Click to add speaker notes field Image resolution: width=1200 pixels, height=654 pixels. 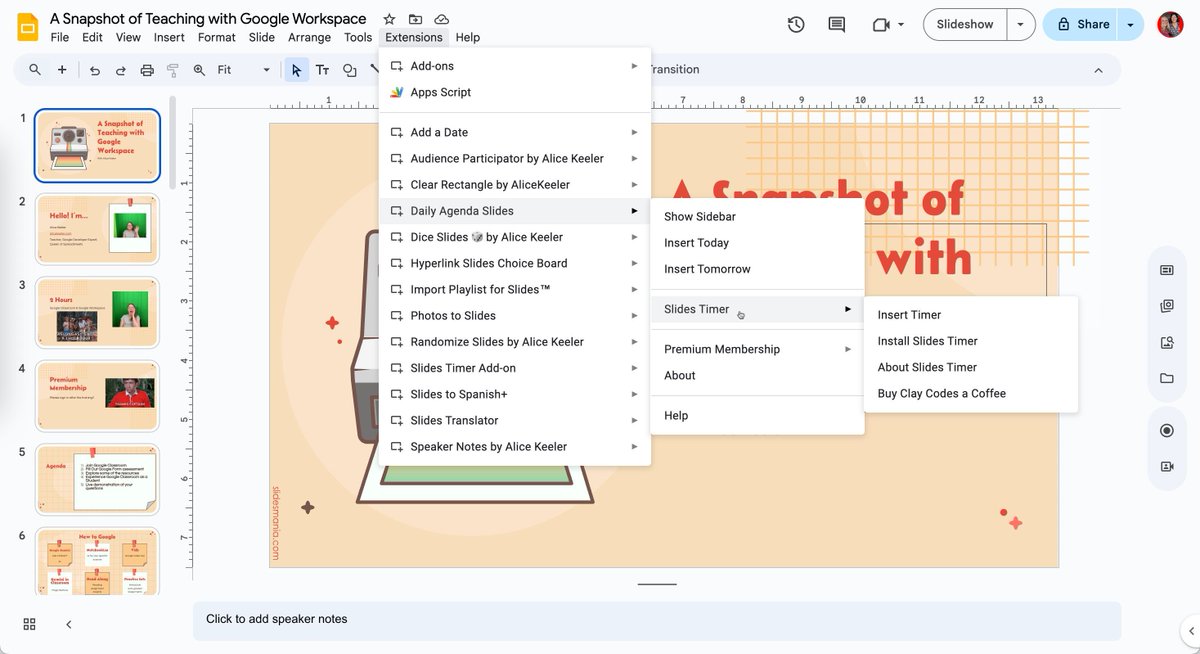656,620
